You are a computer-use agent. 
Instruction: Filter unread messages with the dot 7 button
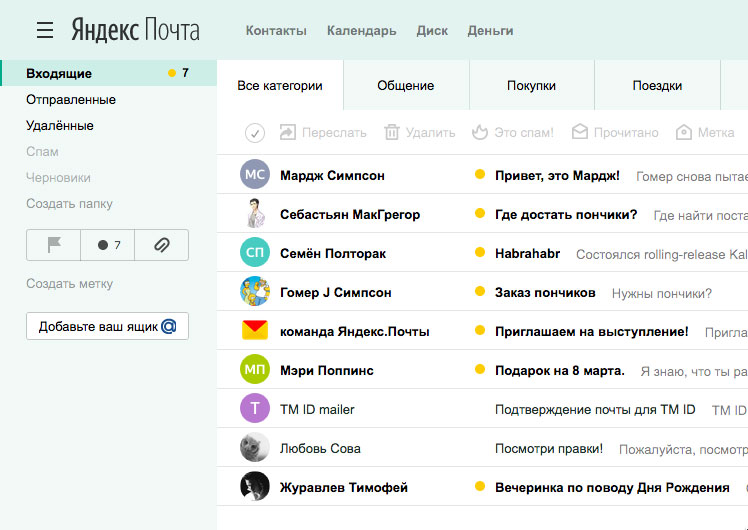pos(108,245)
